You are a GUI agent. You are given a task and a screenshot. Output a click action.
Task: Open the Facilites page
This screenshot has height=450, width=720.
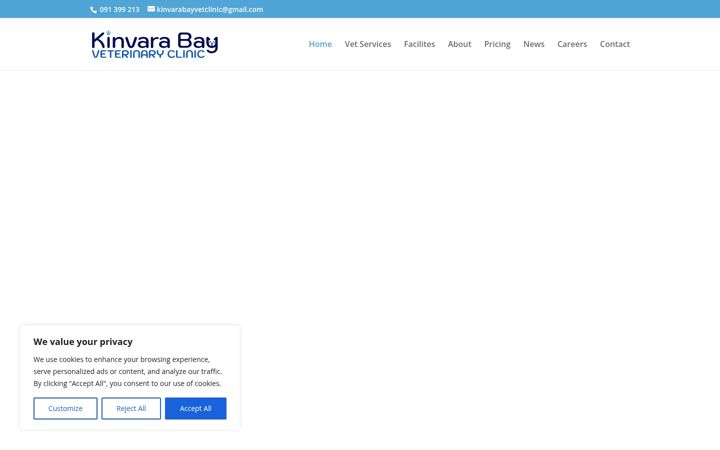tap(419, 44)
